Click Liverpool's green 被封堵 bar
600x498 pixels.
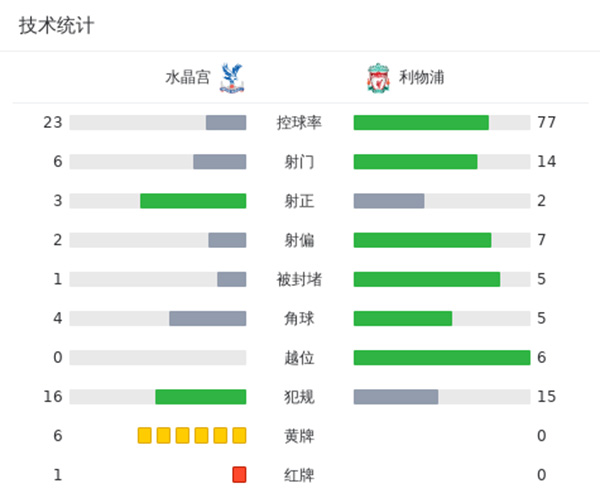[427, 279]
